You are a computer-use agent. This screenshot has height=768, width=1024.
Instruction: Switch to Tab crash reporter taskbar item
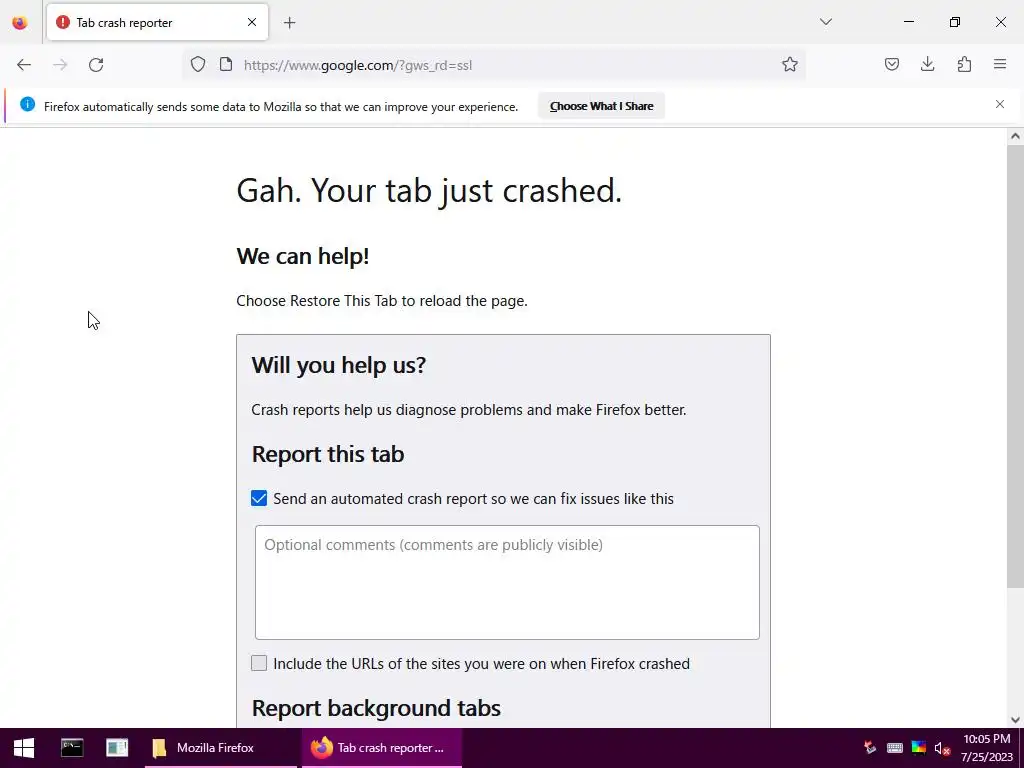tap(382, 748)
